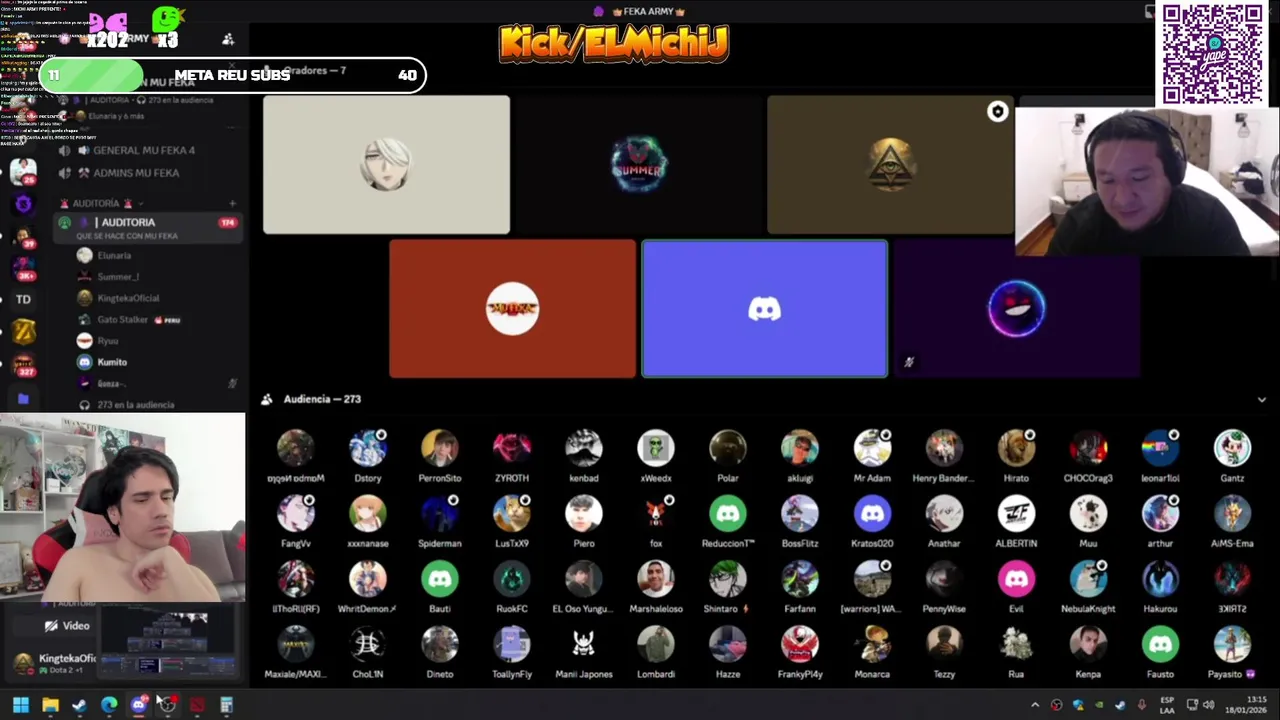Click the blue Discord-logo speaker tile
This screenshot has height=720, width=1280.
764,309
